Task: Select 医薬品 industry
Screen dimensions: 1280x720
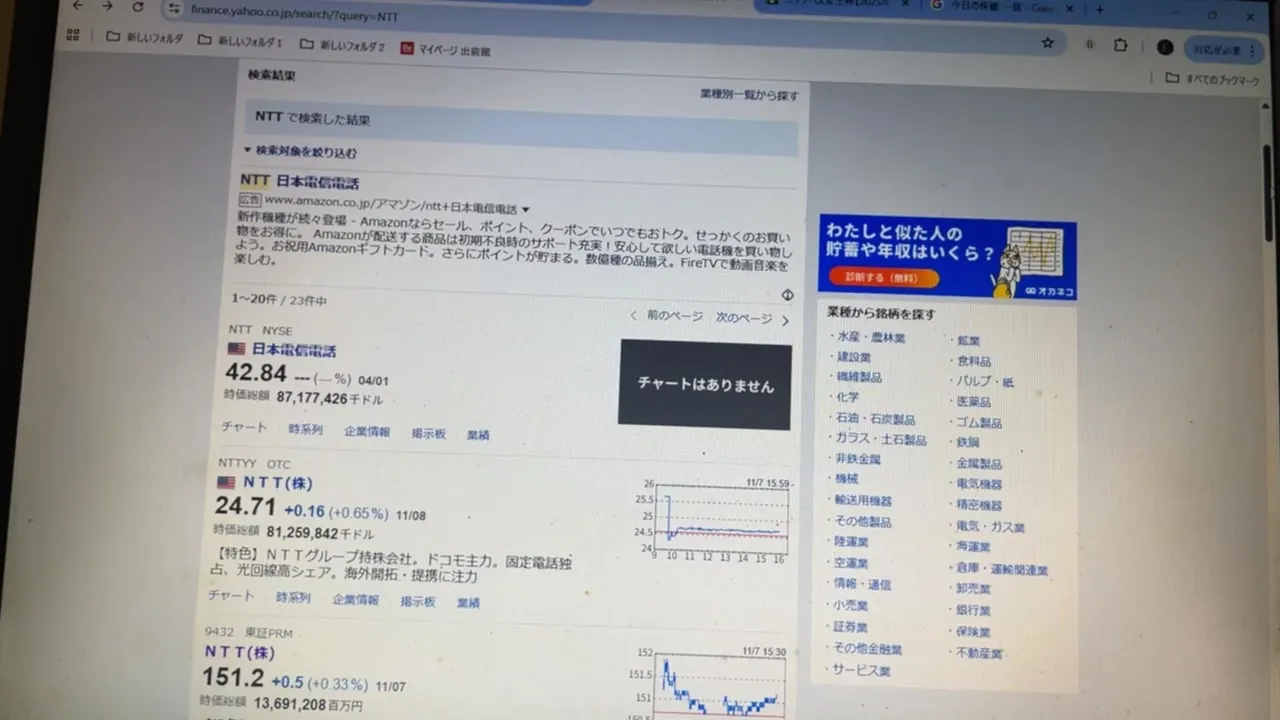Action: pos(974,402)
